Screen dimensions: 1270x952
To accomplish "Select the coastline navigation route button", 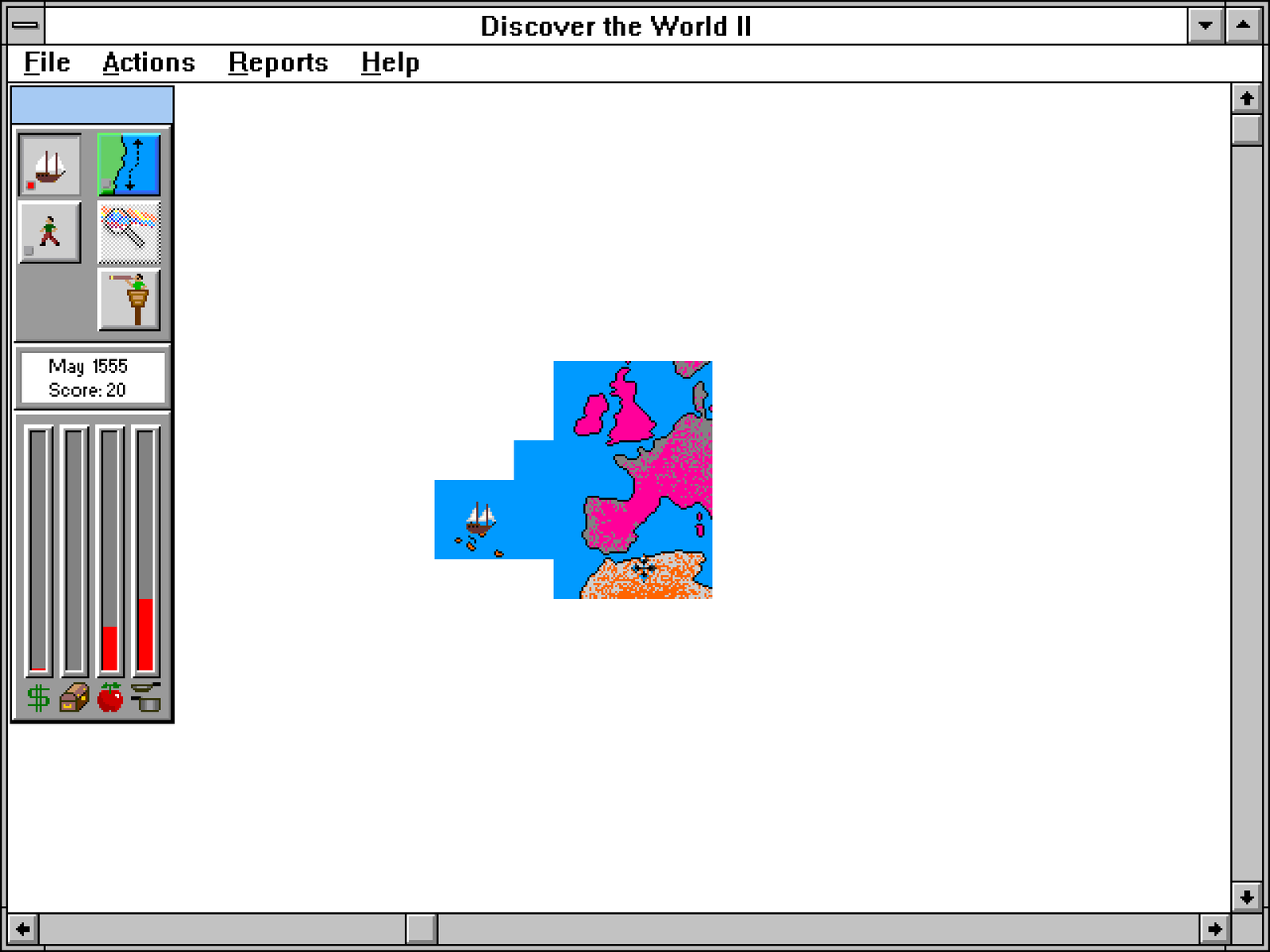I will pyautogui.click(x=129, y=165).
